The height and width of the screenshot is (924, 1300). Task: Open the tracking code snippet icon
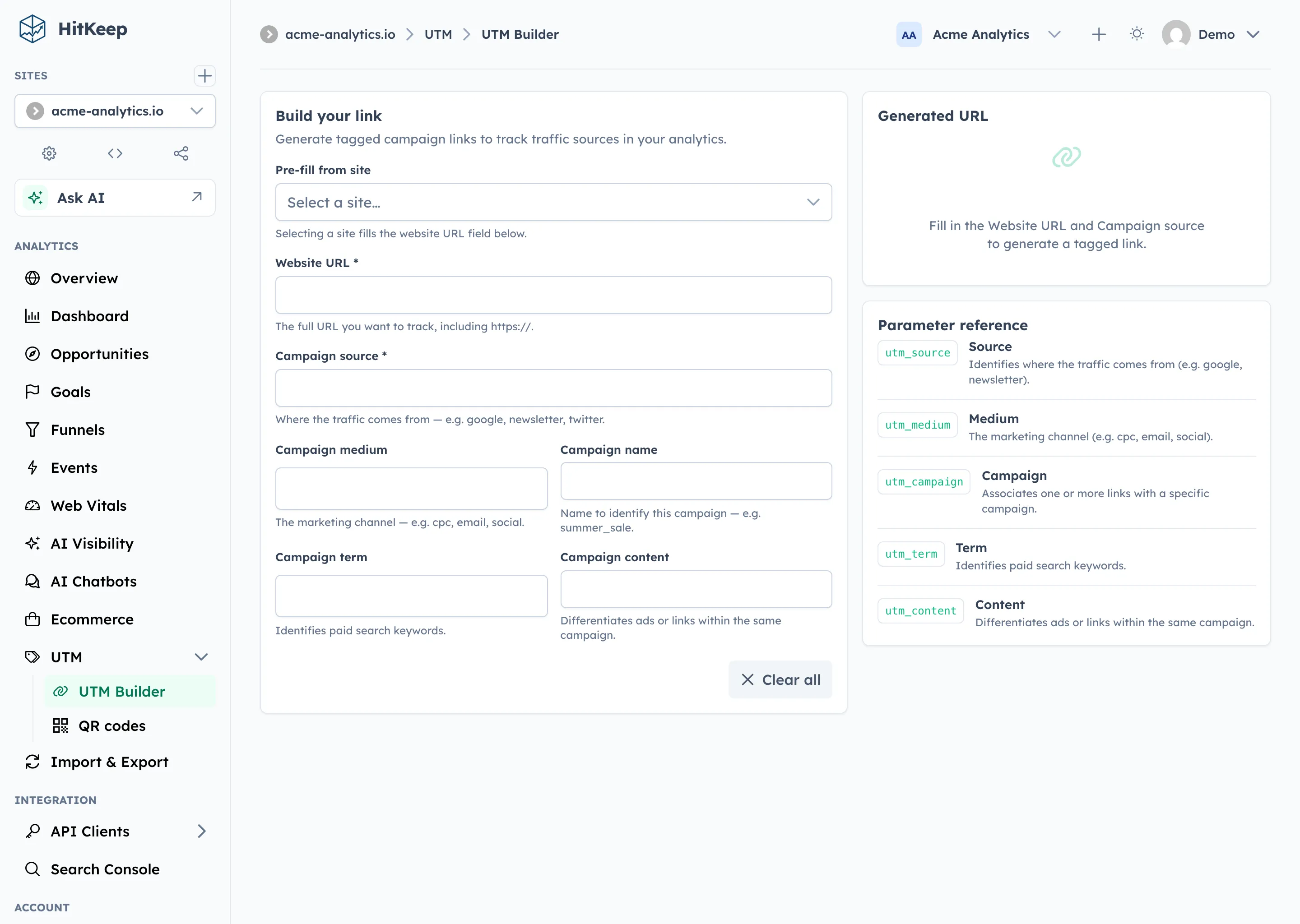(x=115, y=153)
